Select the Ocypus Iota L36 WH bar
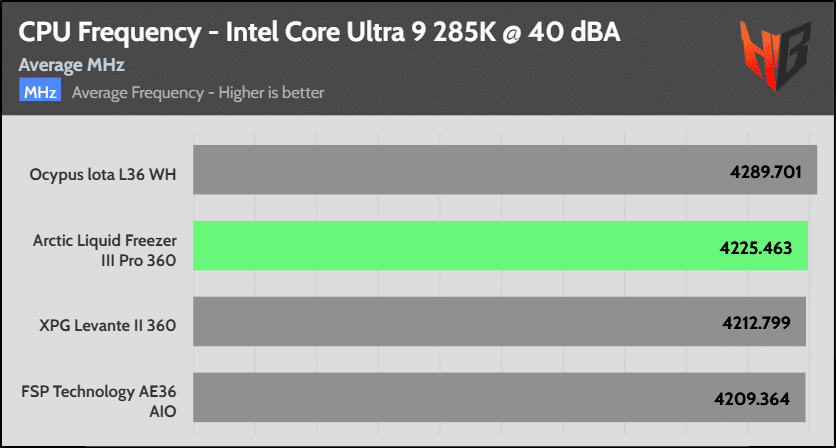 point(505,170)
